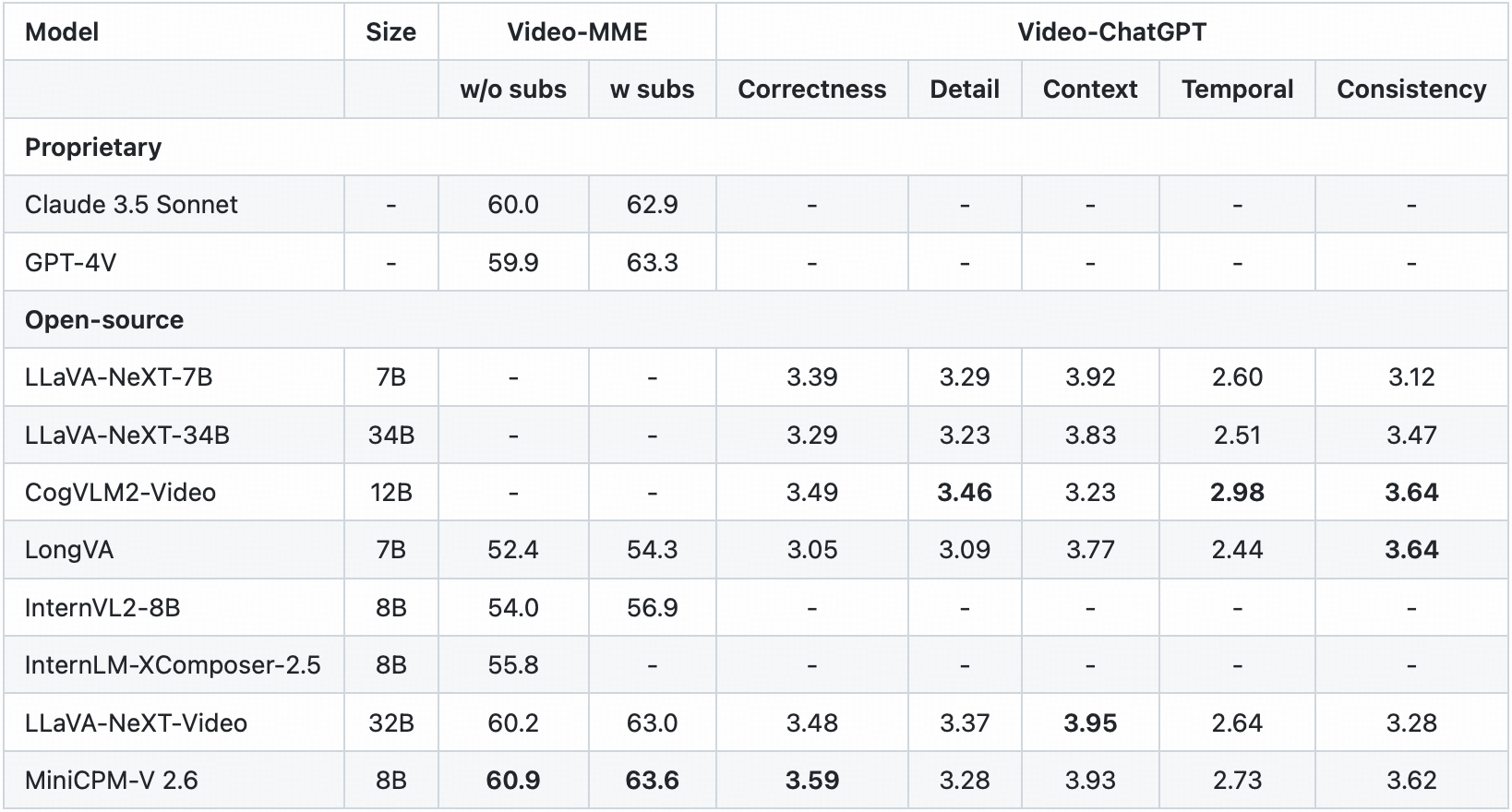Select the Video-MME header cell

pyautogui.click(x=577, y=32)
